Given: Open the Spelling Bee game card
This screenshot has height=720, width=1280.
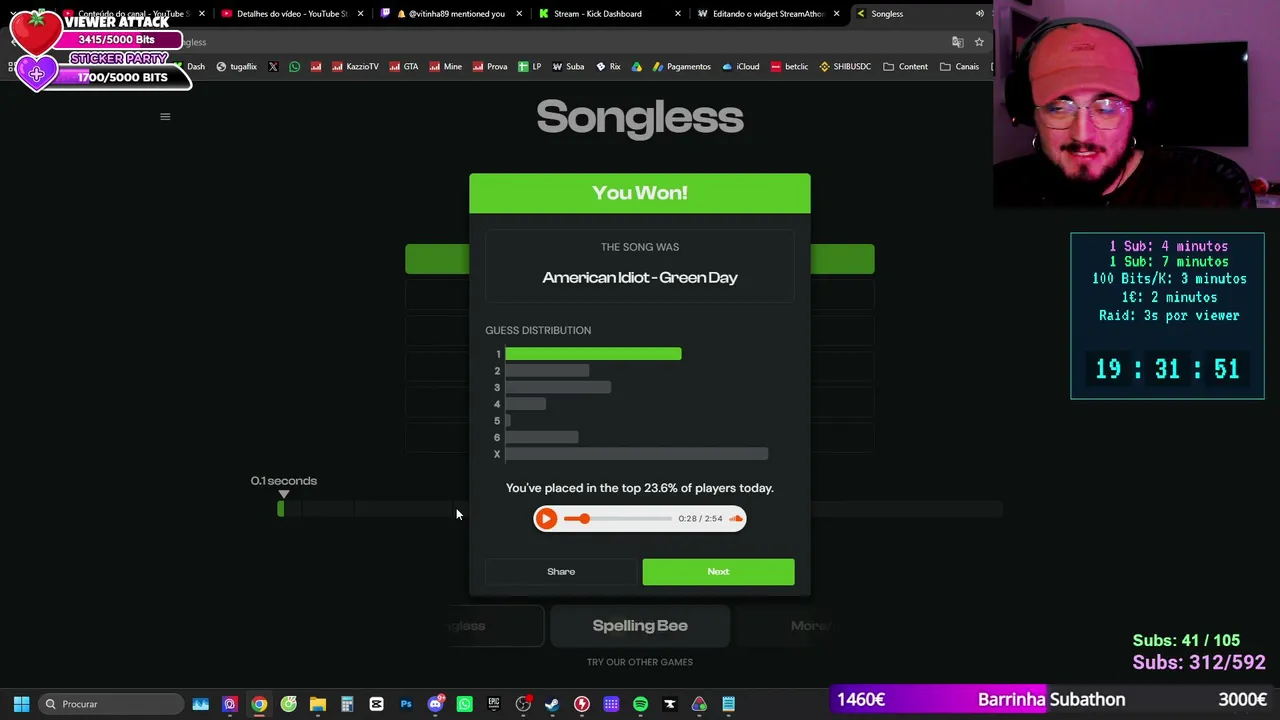Looking at the screenshot, I should pos(640,626).
